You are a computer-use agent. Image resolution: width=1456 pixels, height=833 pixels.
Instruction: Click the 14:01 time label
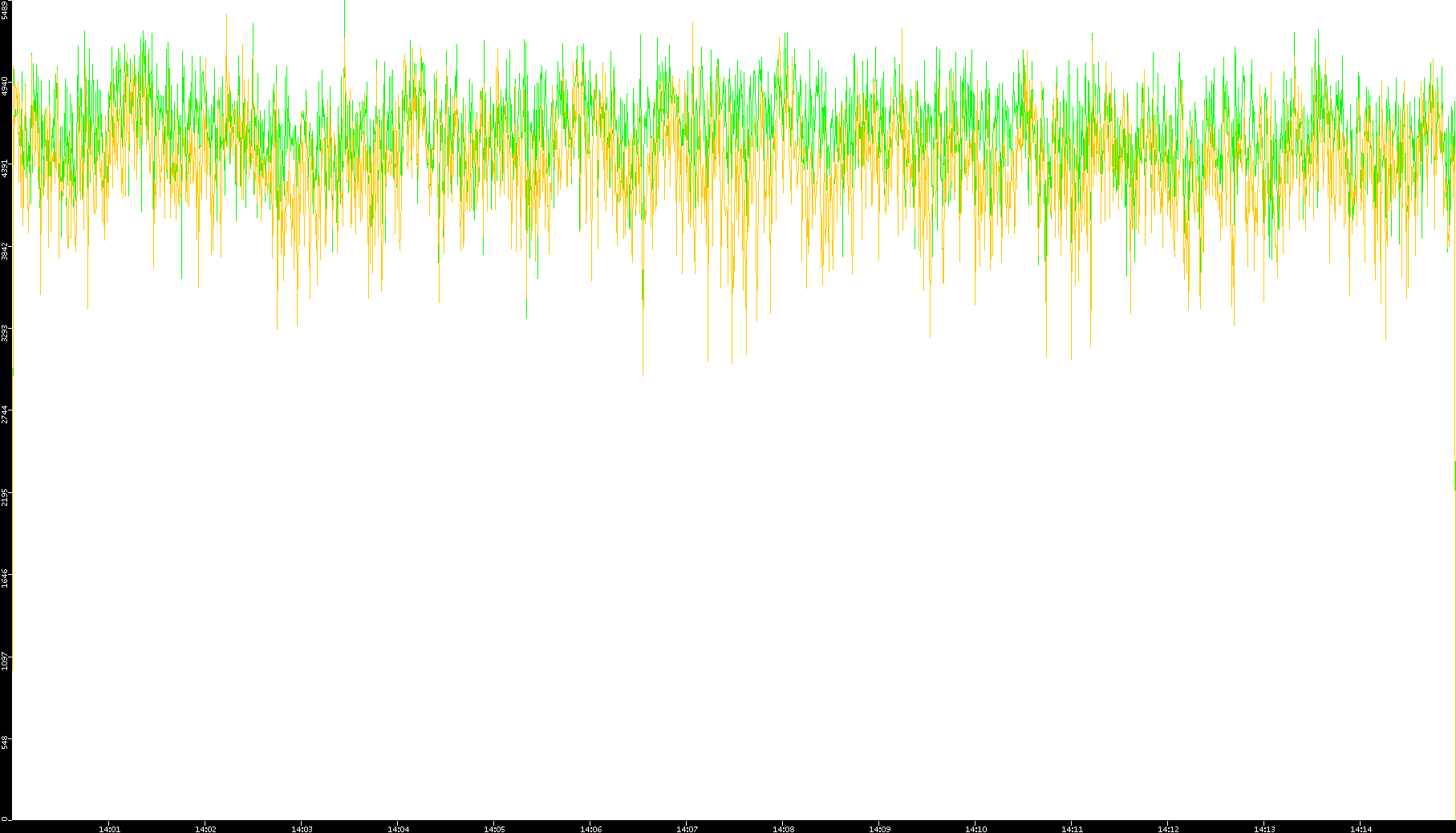[109, 829]
